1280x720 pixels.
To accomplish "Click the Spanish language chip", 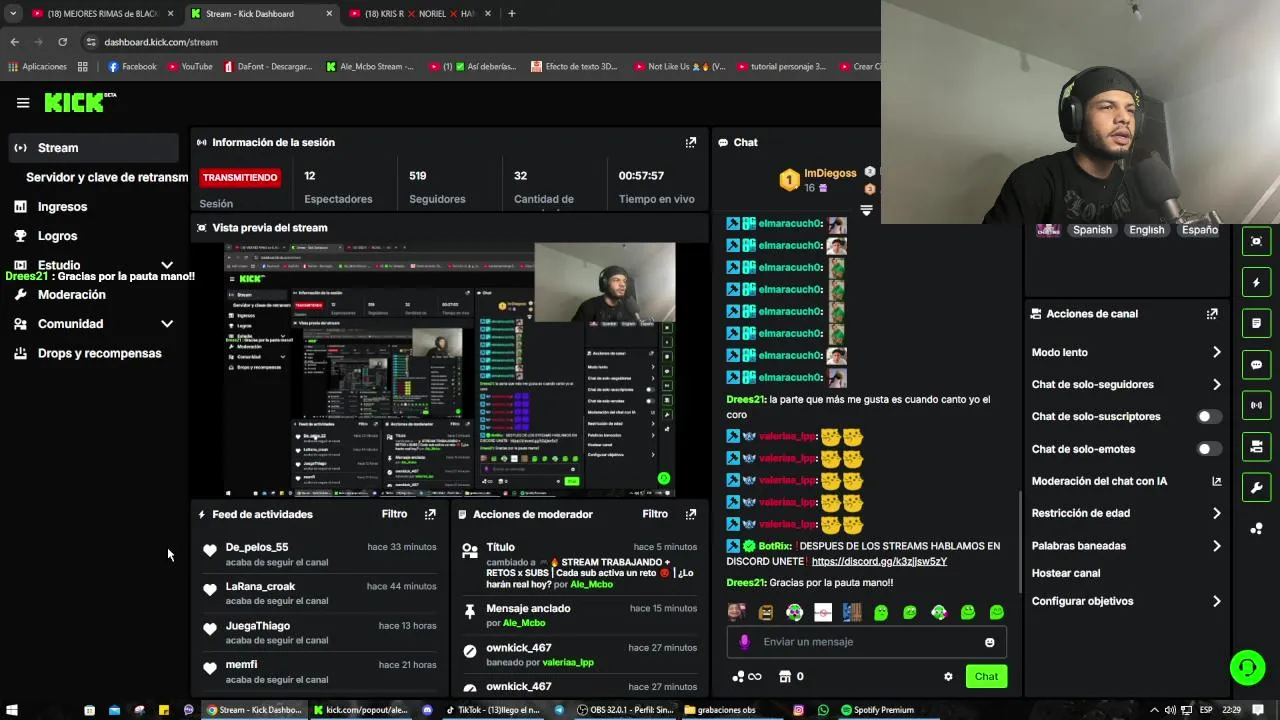I will pos(1092,230).
